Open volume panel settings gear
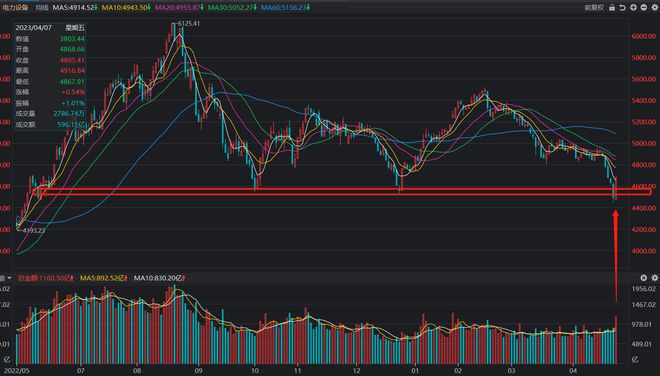The width and height of the screenshot is (660, 376). pyautogui.click(x=655, y=278)
